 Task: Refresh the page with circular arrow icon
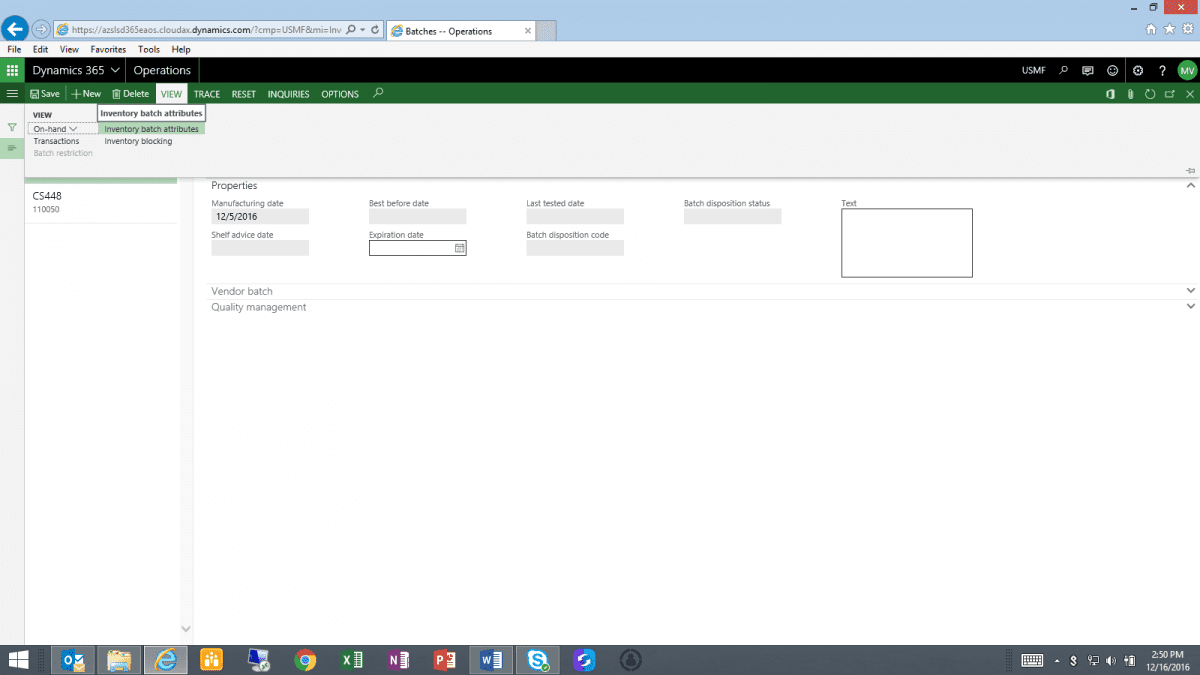tap(1150, 94)
